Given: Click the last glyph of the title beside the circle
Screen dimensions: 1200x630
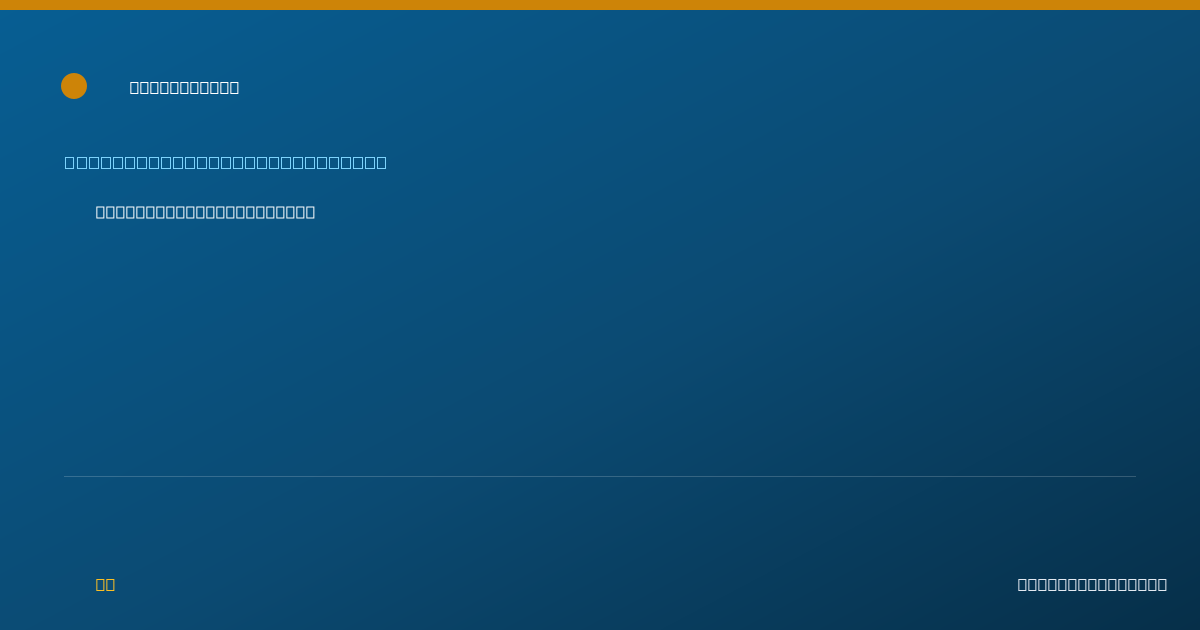Looking at the screenshot, I should point(234,87).
